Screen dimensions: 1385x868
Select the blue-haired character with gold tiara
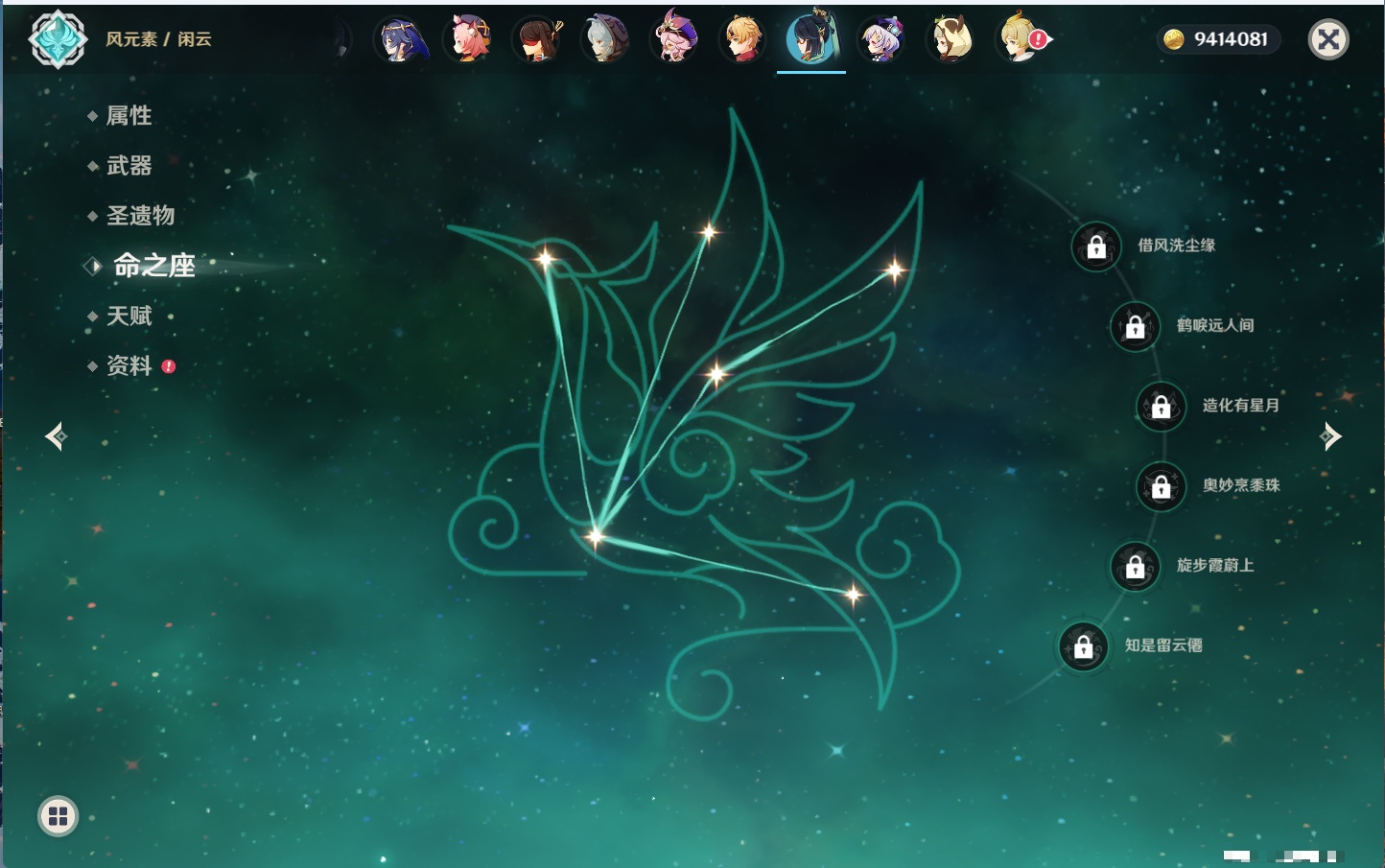[x=400, y=39]
